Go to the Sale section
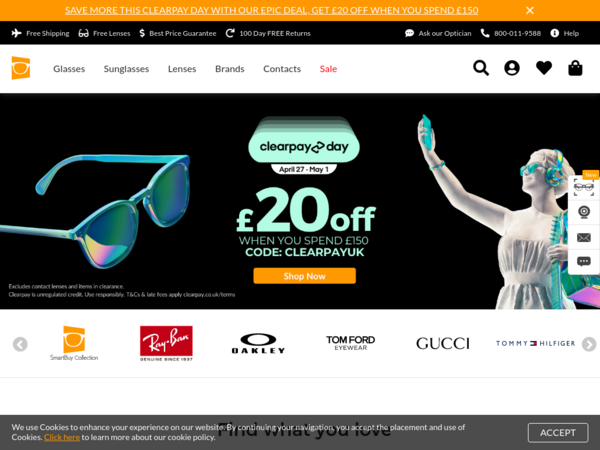 [x=328, y=69]
